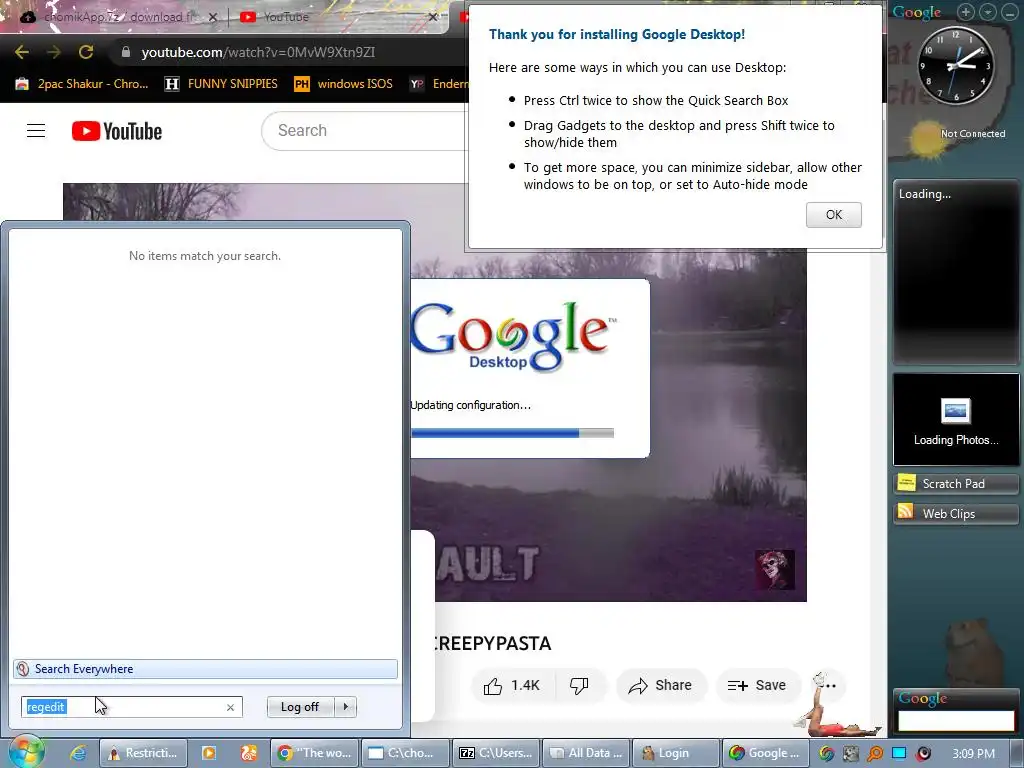Like the video showing 1.4K likes
This screenshot has height=768, width=1024.
(x=513, y=685)
